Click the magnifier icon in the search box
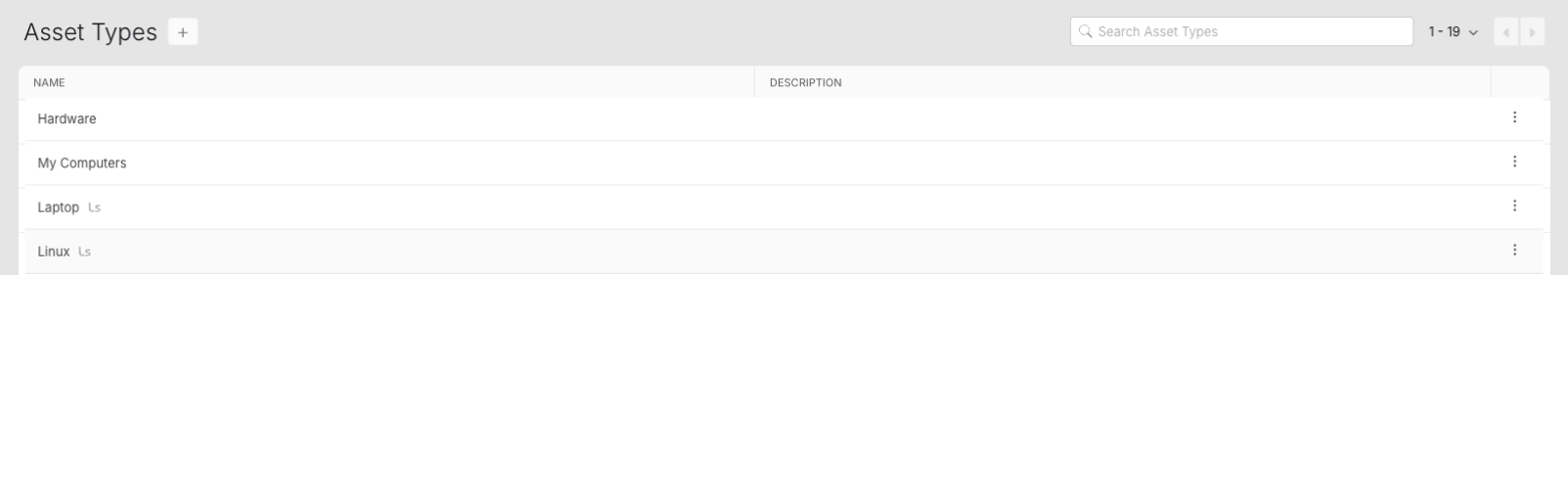This screenshot has height=504, width=1568. 1085,31
